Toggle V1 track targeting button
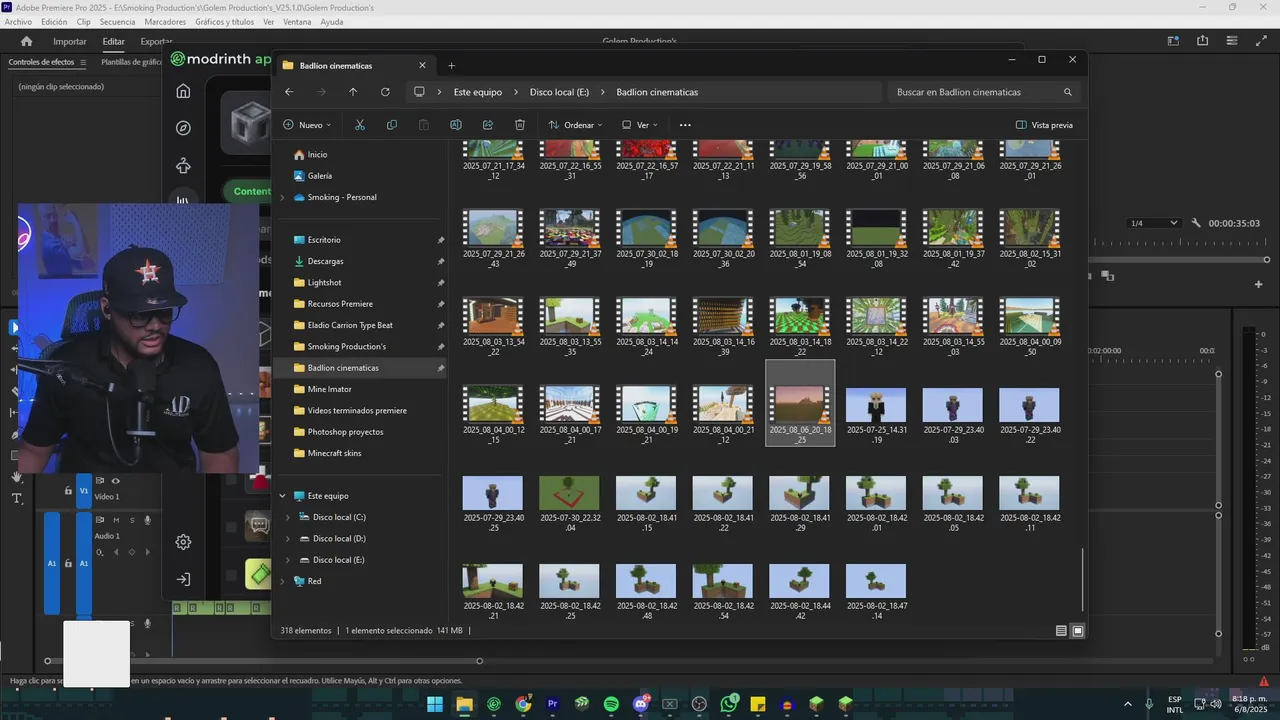The image size is (1280, 720). click(84, 491)
